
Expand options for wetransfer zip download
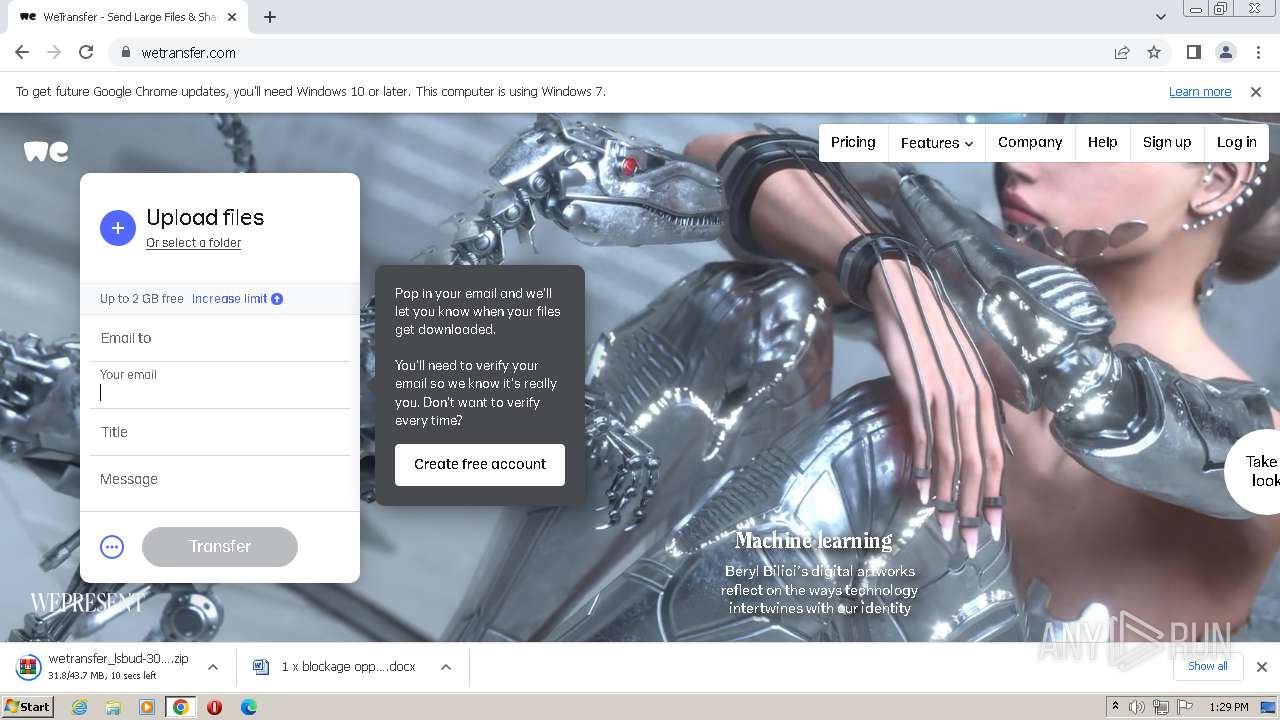click(x=212, y=667)
